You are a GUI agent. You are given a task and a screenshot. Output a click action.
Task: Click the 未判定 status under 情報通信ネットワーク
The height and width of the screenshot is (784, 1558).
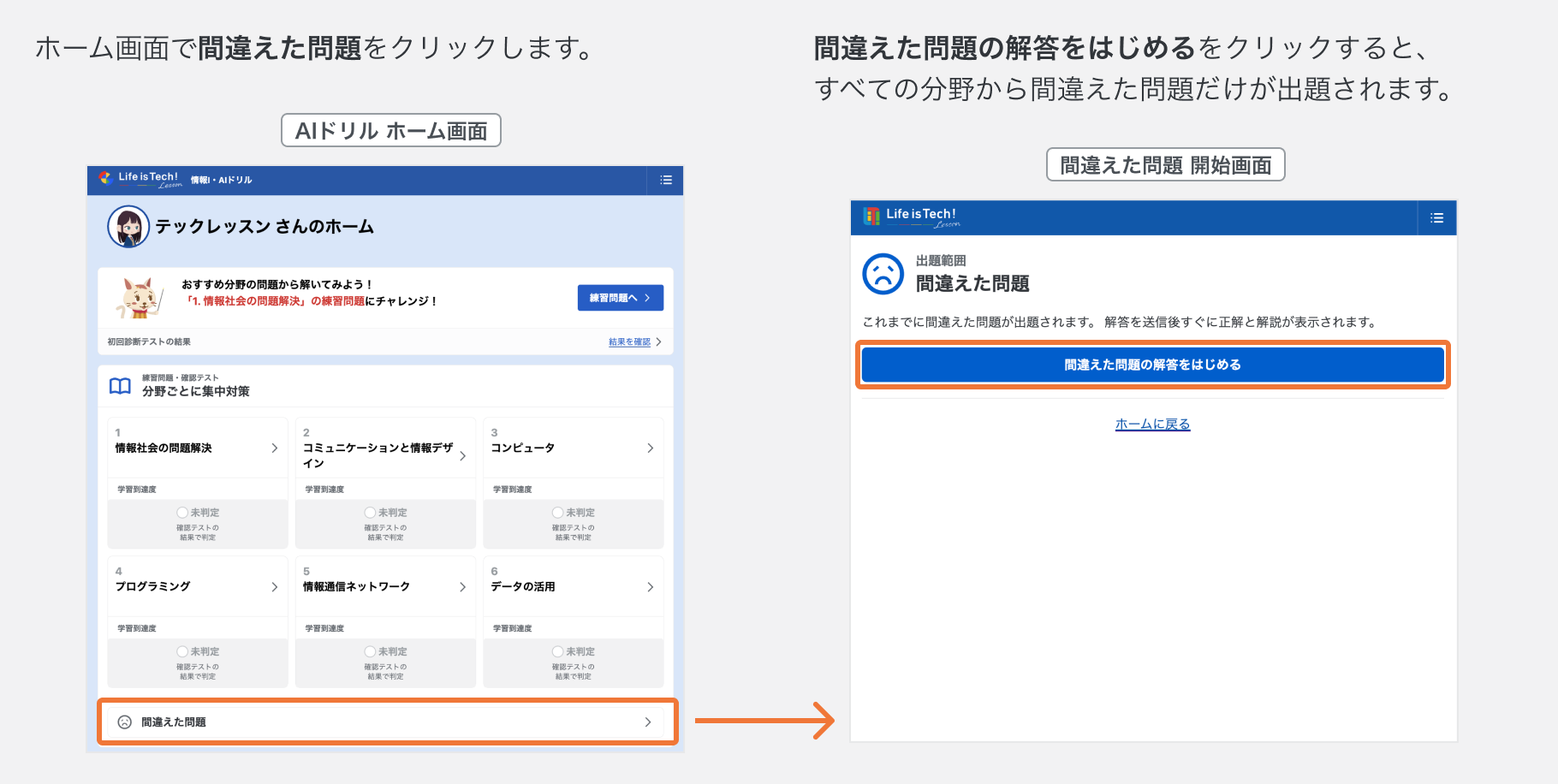pos(385,652)
